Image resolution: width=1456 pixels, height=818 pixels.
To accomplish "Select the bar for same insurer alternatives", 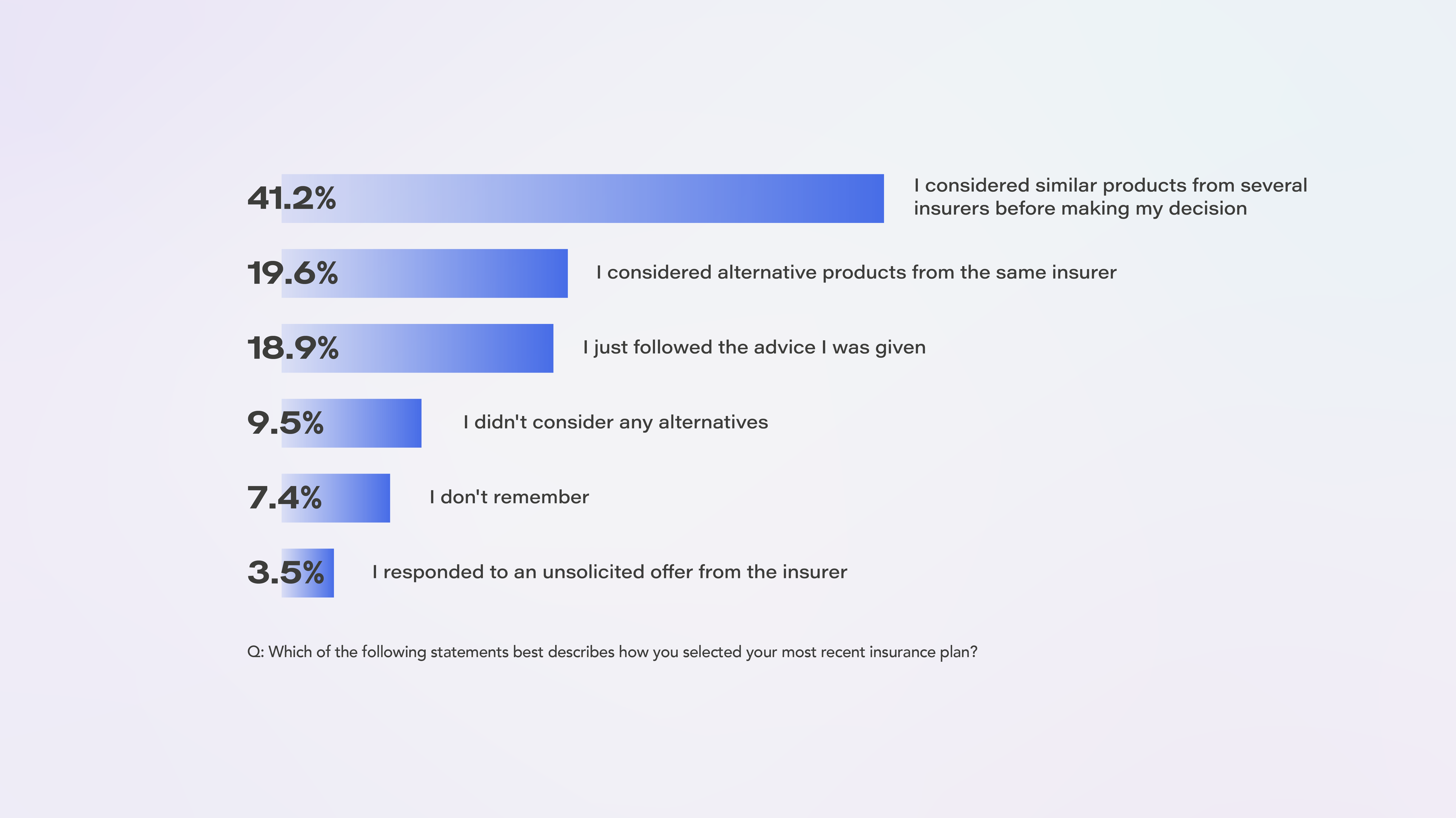I will coord(424,273).
